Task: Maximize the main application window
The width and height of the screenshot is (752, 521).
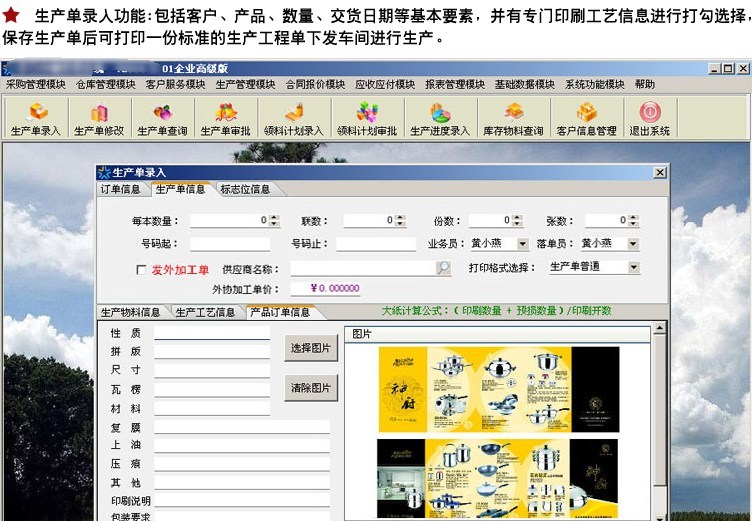Action: [728, 69]
